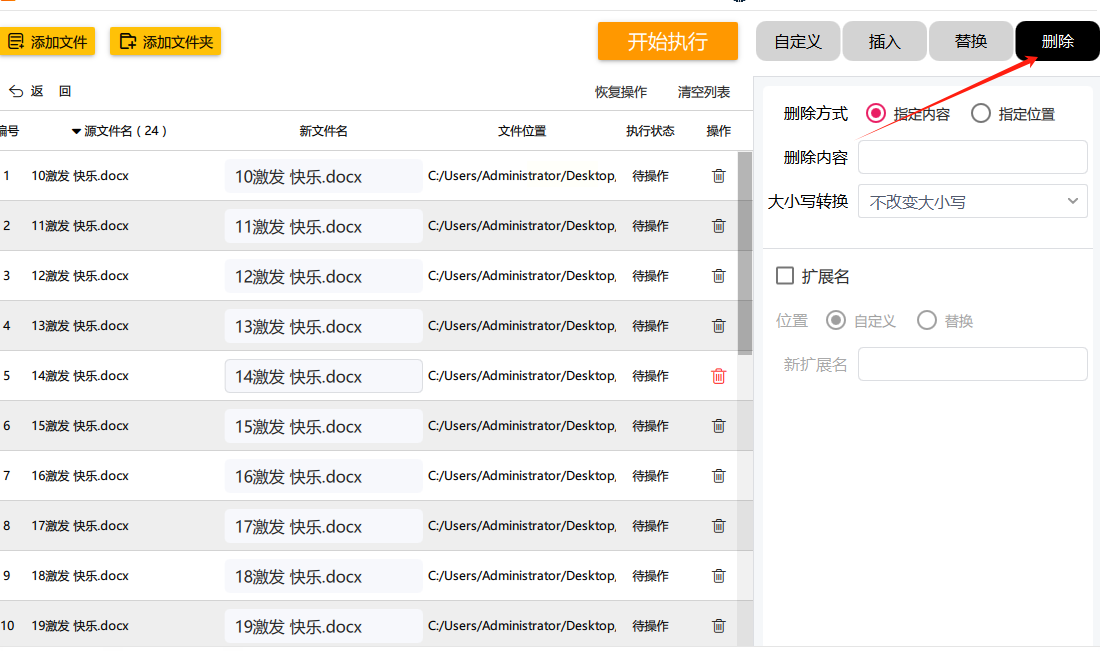Edit new filename field 18激发 快乐.docx

pyautogui.click(x=323, y=576)
